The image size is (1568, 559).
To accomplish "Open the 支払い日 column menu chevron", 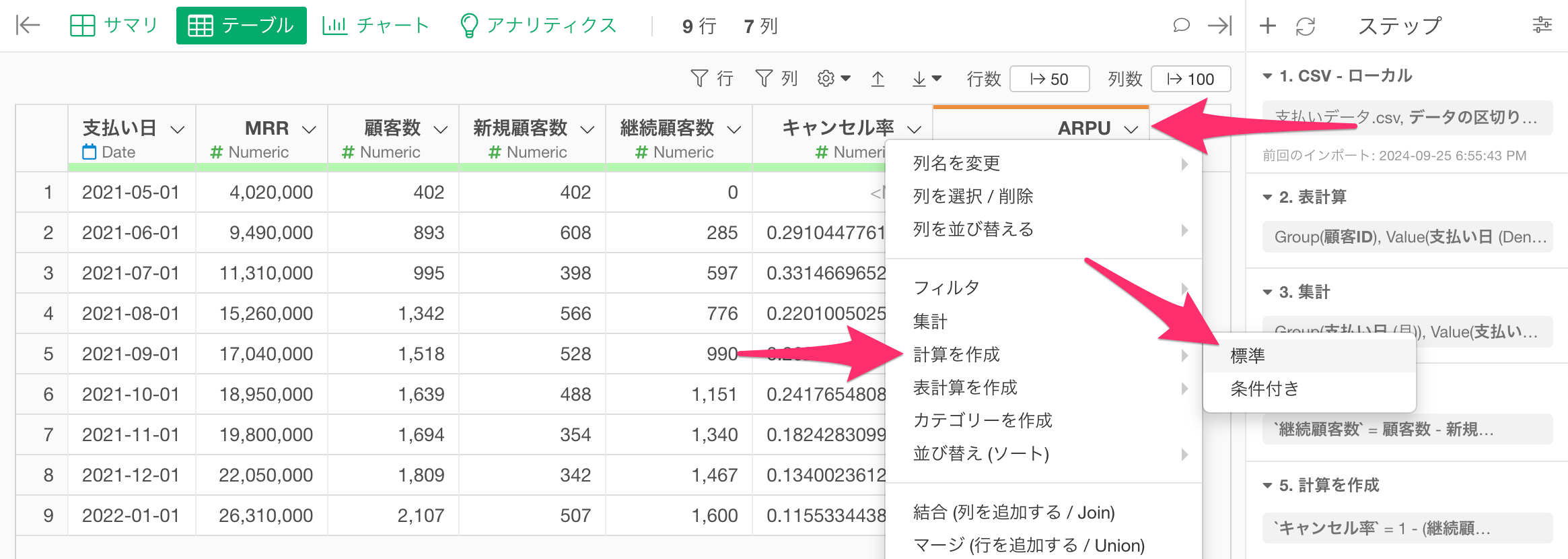I will pos(178,129).
